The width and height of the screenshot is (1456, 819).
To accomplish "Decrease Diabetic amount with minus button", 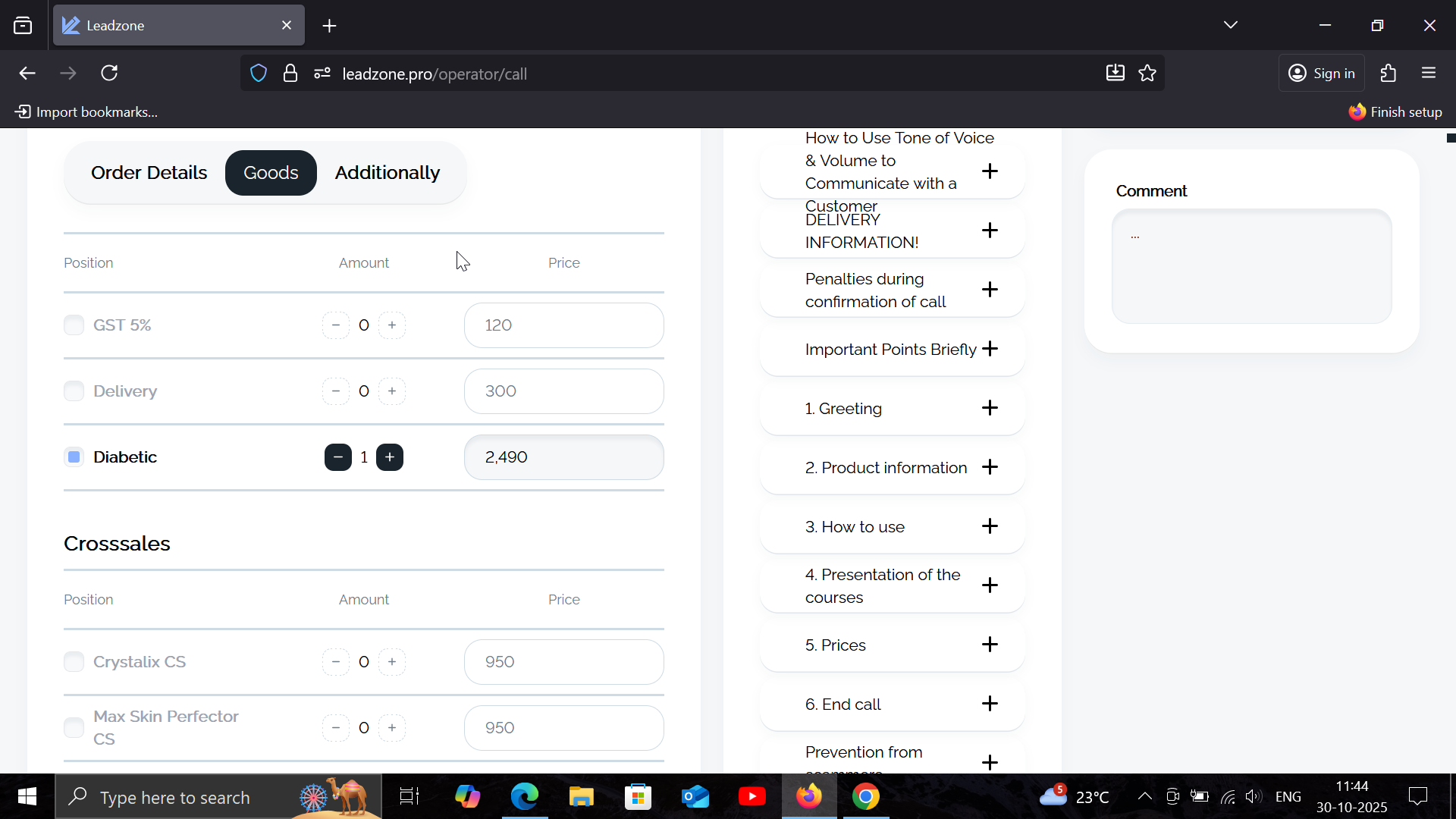I will 337,457.
